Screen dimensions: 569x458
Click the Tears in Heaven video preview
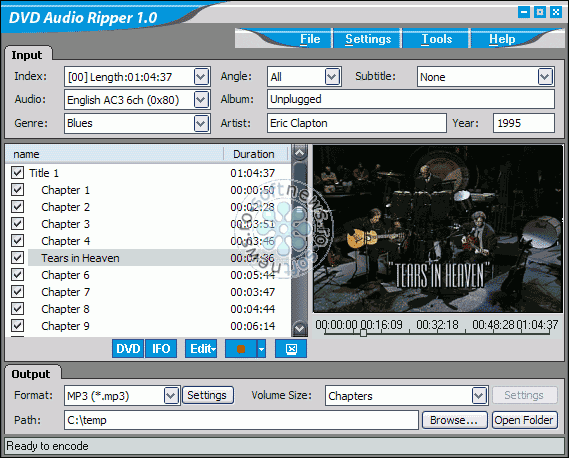[x=438, y=229]
